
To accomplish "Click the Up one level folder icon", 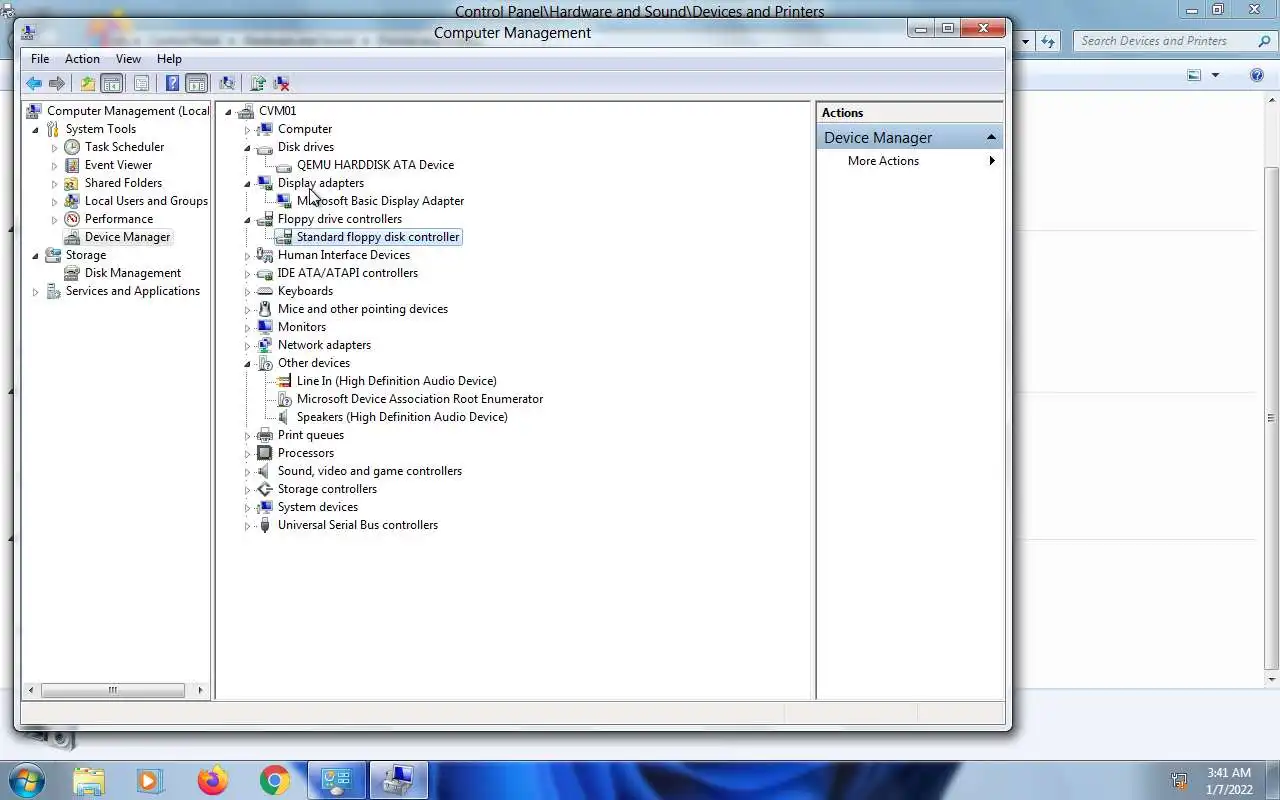I will pyautogui.click(x=88, y=84).
